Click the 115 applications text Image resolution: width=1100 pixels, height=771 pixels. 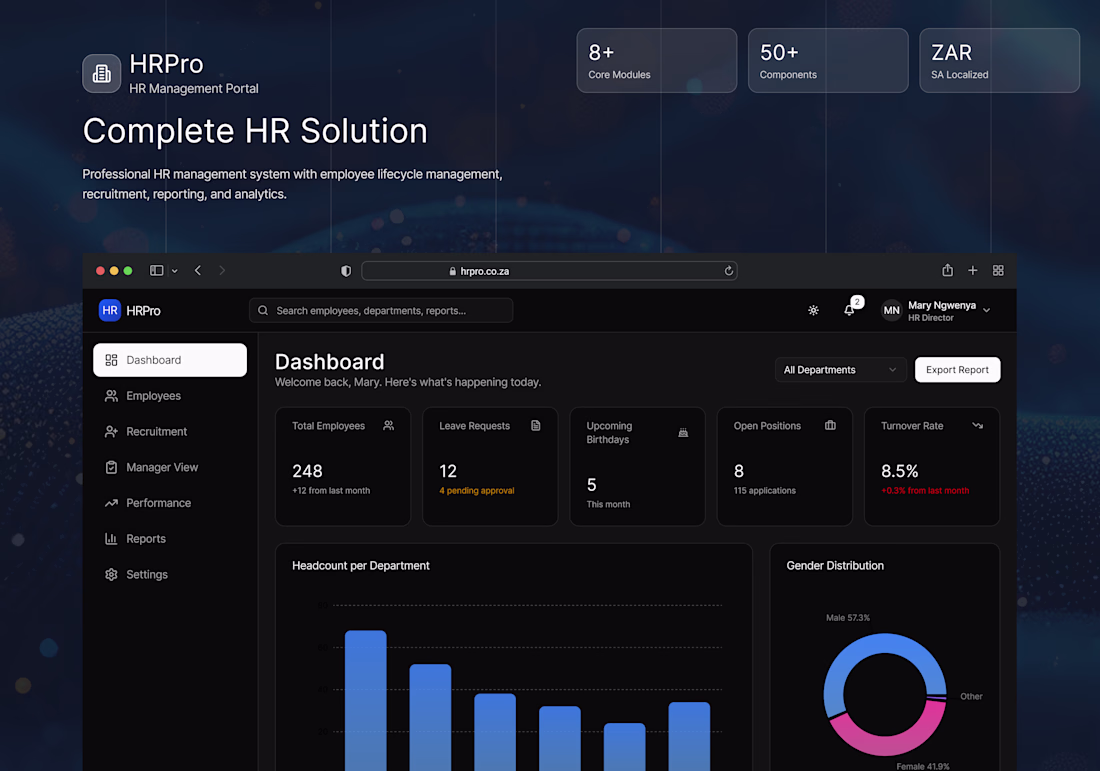click(x=765, y=490)
